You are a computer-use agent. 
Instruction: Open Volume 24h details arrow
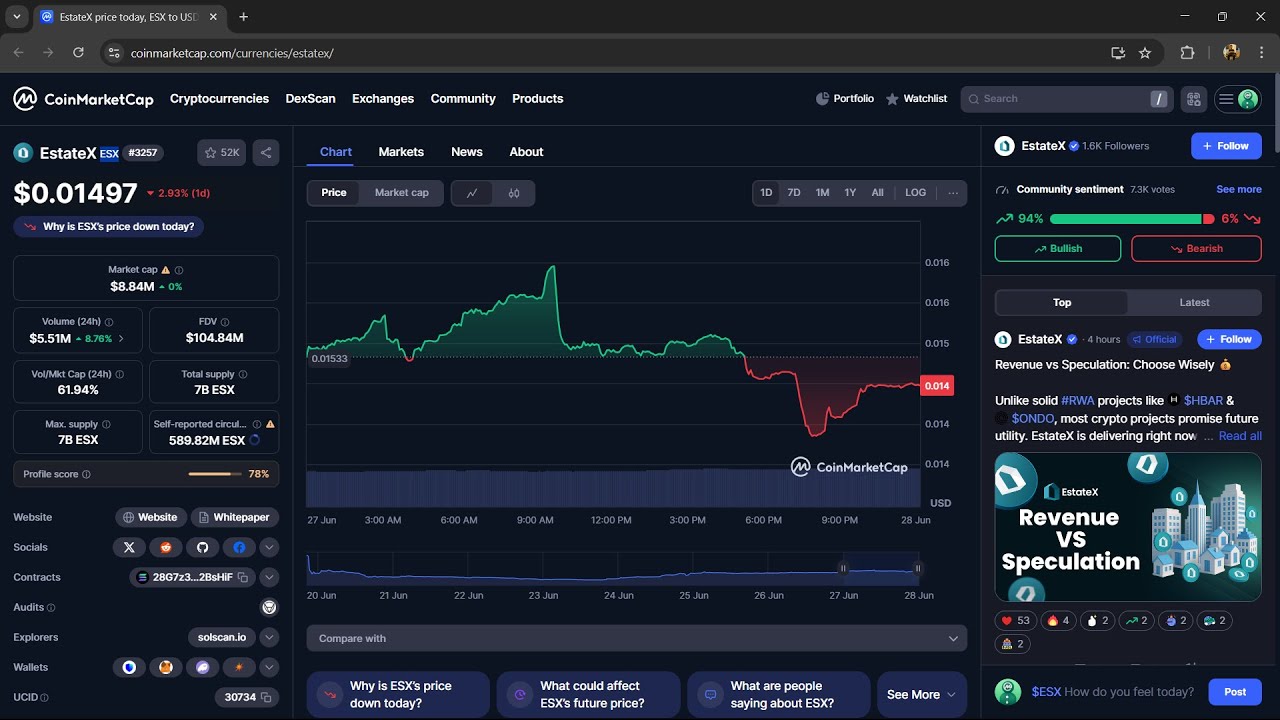pos(121,339)
